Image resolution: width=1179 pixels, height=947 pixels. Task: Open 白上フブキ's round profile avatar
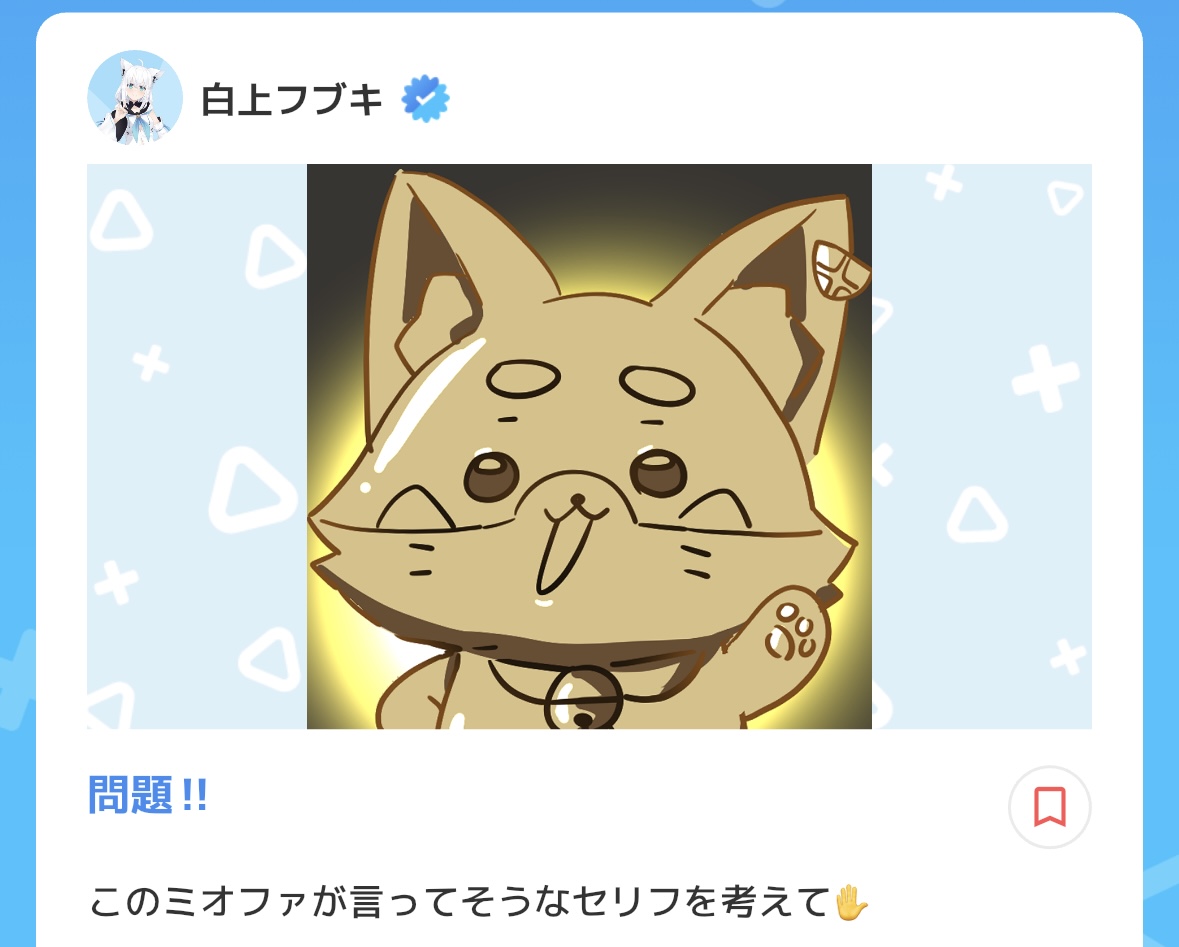pyautogui.click(x=135, y=98)
